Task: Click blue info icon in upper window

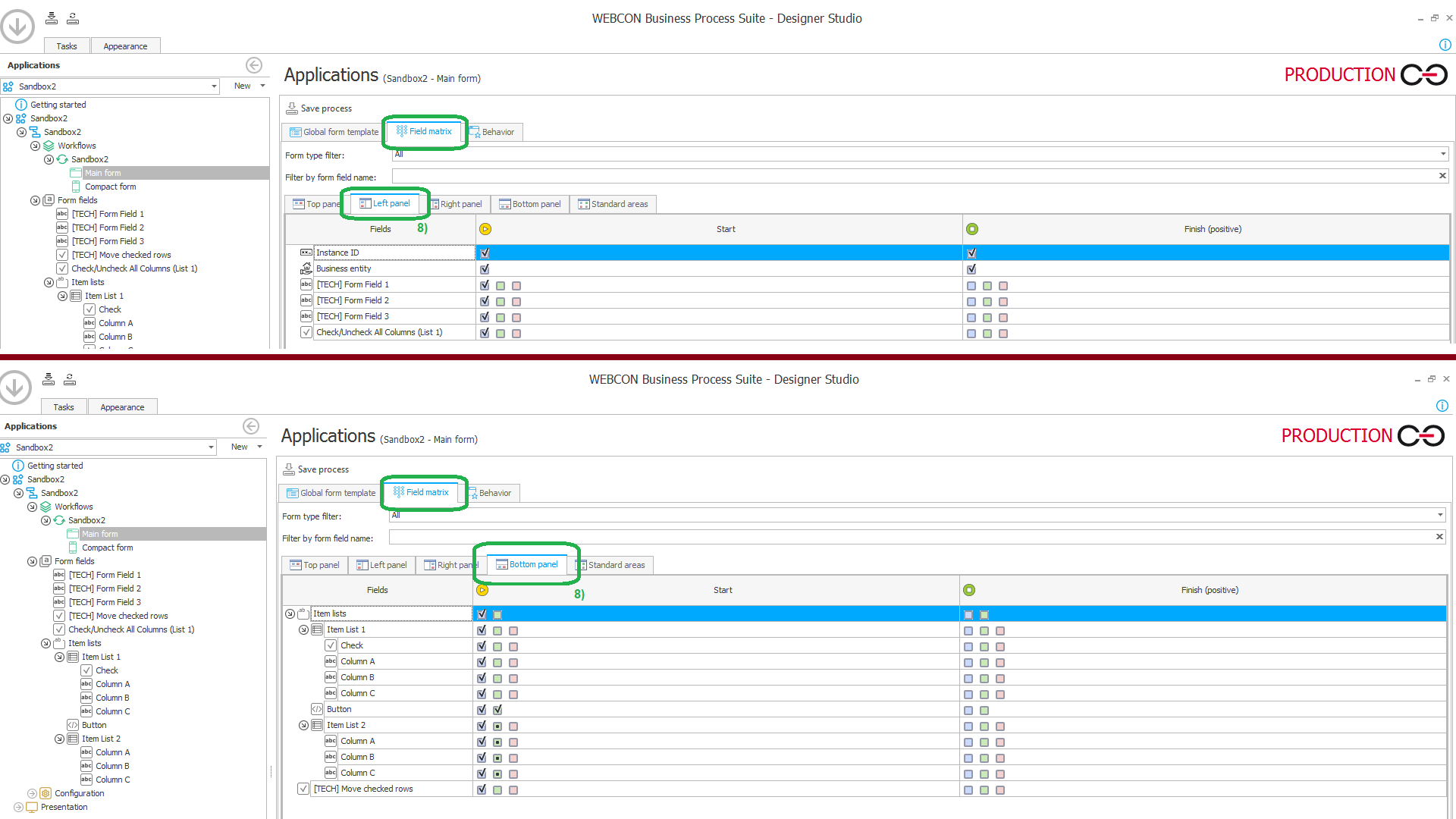Action: 1445,45
